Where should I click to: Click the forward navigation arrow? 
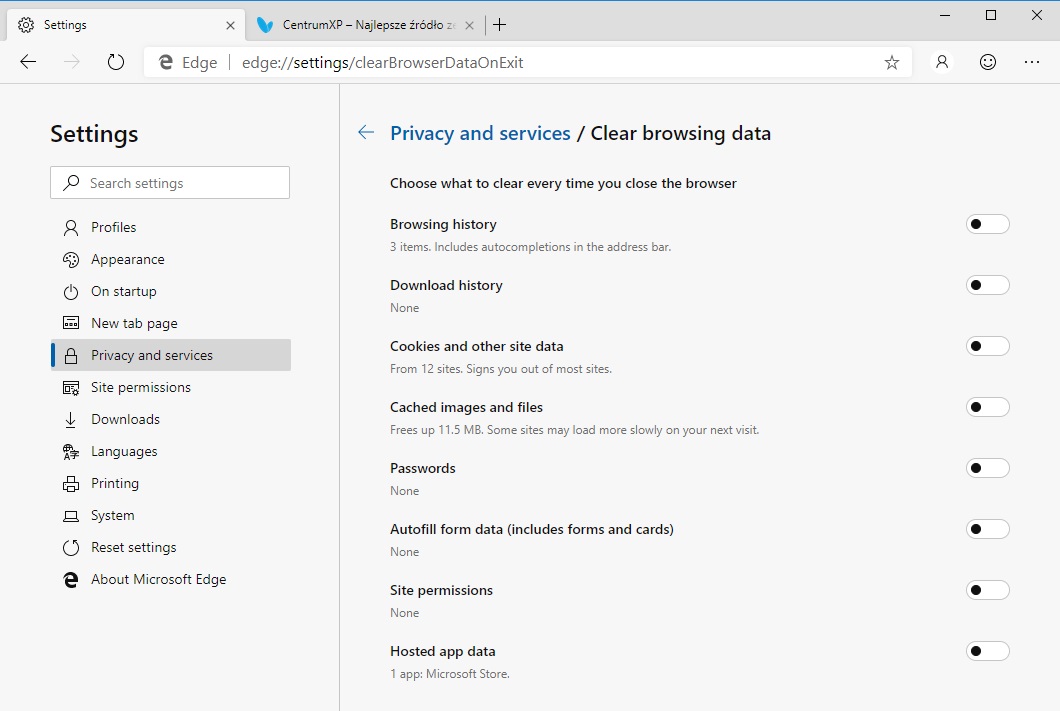(x=72, y=62)
